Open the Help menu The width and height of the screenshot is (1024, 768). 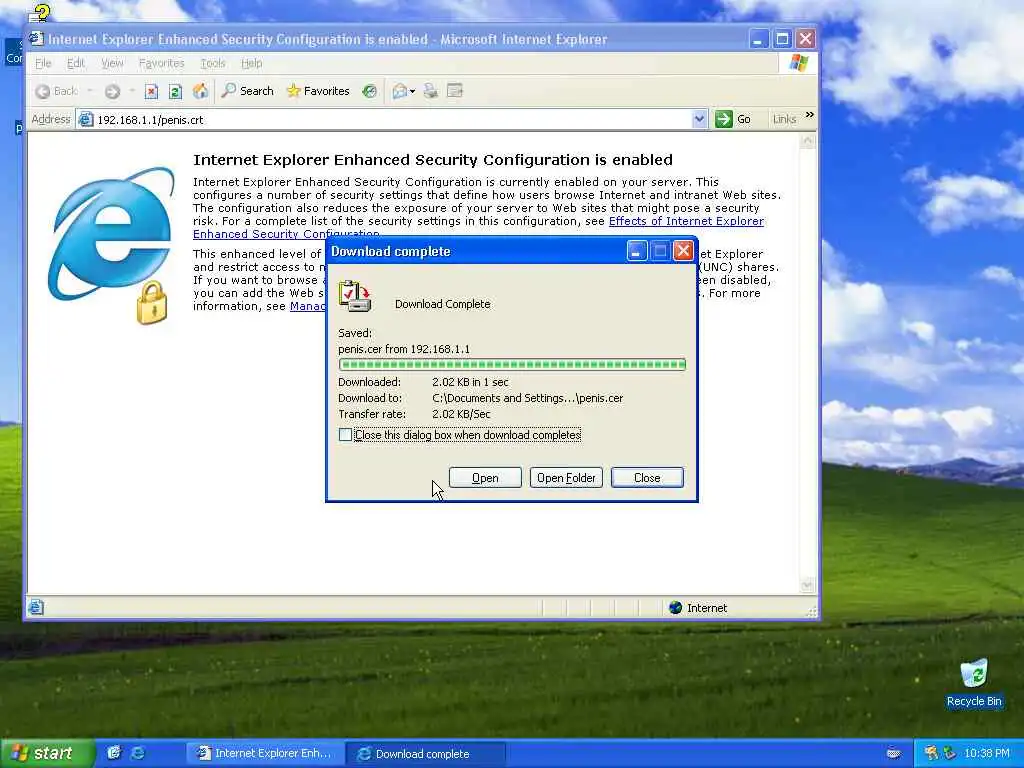[x=251, y=63]
